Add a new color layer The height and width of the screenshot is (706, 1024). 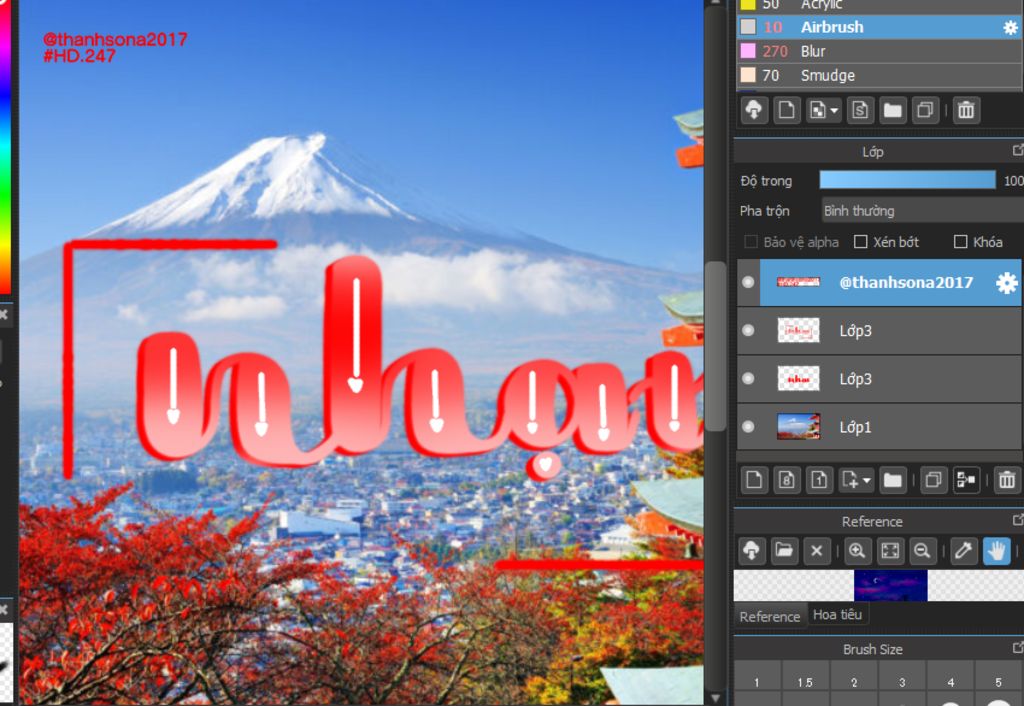pyautogui.click(x=754, y=481)
